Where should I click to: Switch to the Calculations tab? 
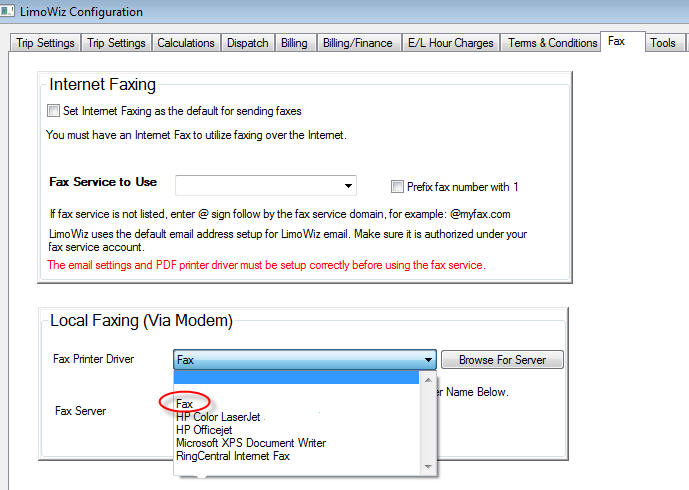(186, 43)
